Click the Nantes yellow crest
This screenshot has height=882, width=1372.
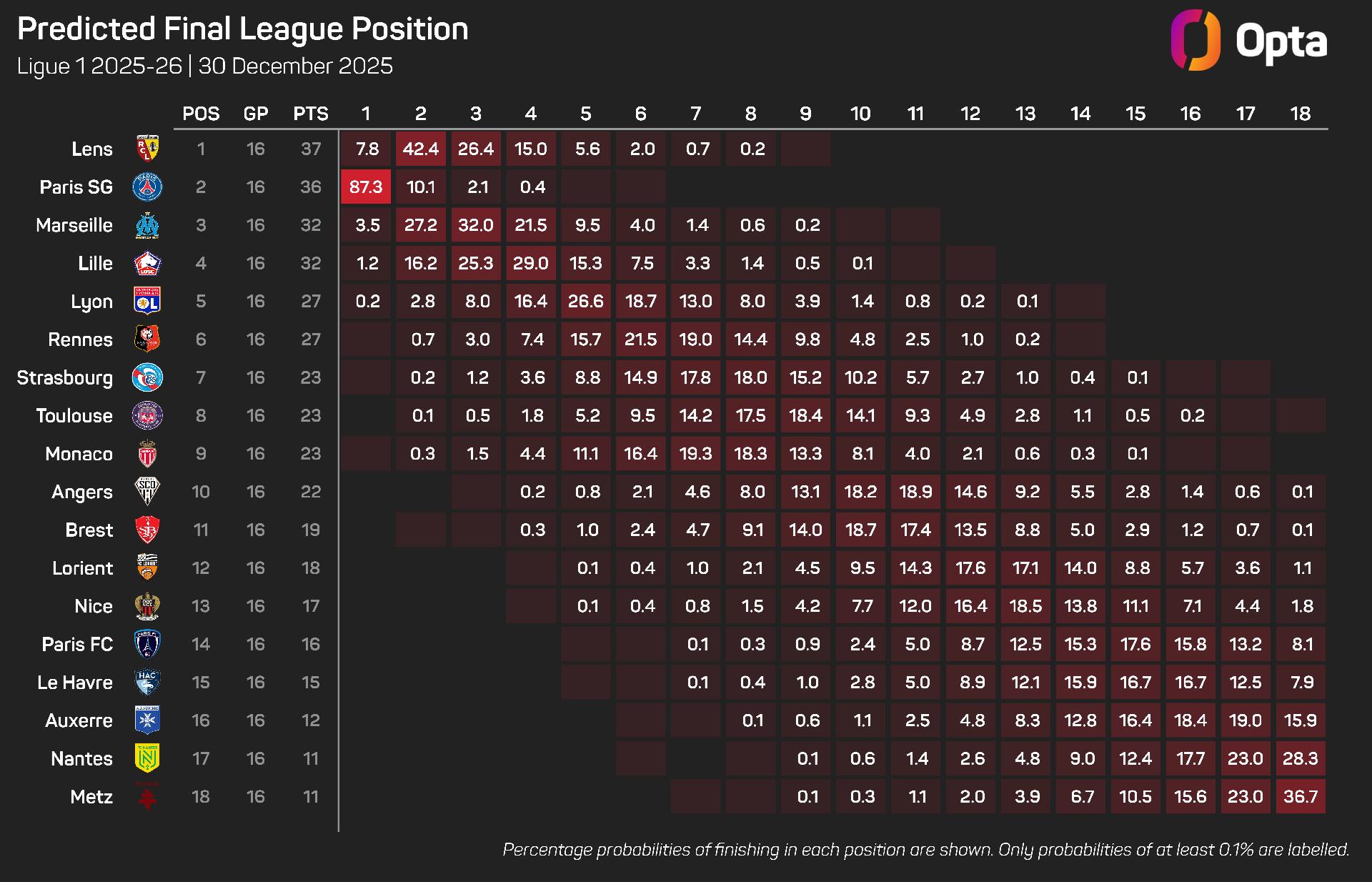click(x=147, y=758)
